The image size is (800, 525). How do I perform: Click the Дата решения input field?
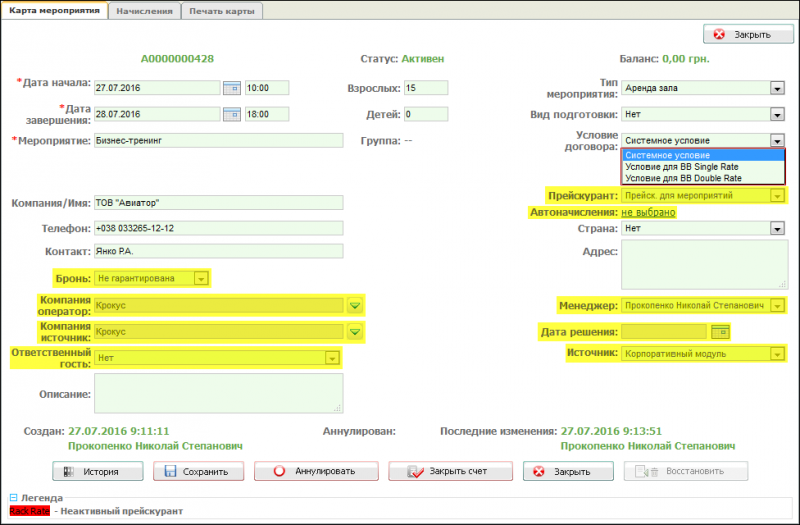click(x=664, y=332)
